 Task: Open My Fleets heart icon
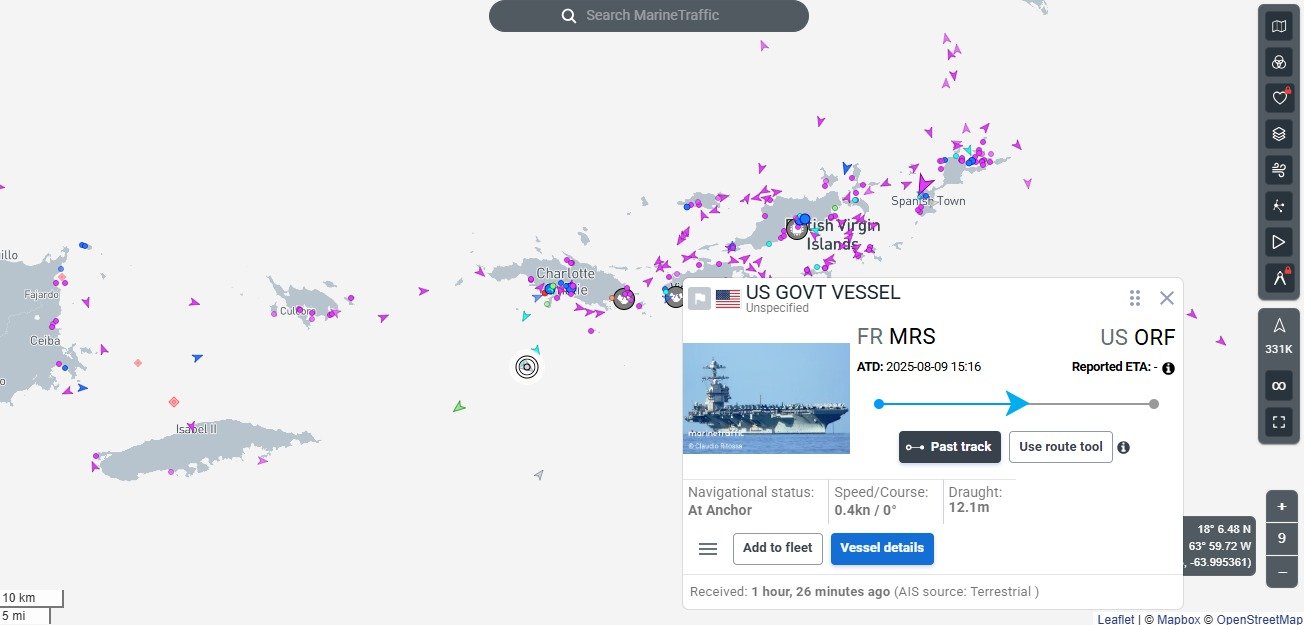pyautogui.click(x=1278, y=98)
